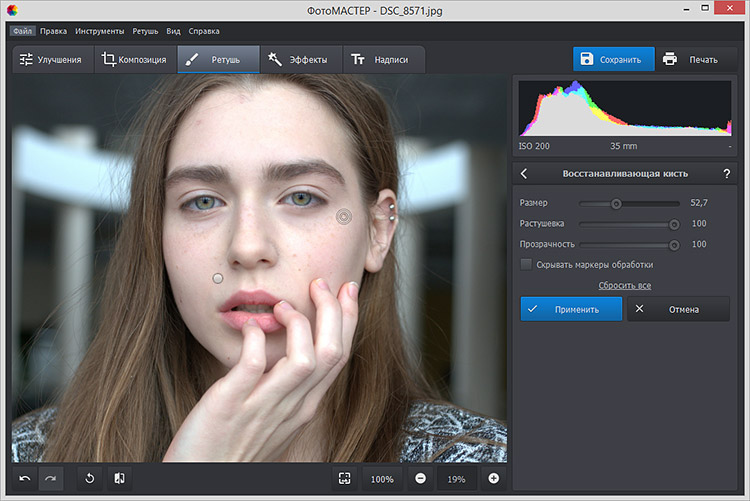Click the undo arrow icon
Image resolution: width=750 pixels, height=501 pixels.
(x=24, y=479)
